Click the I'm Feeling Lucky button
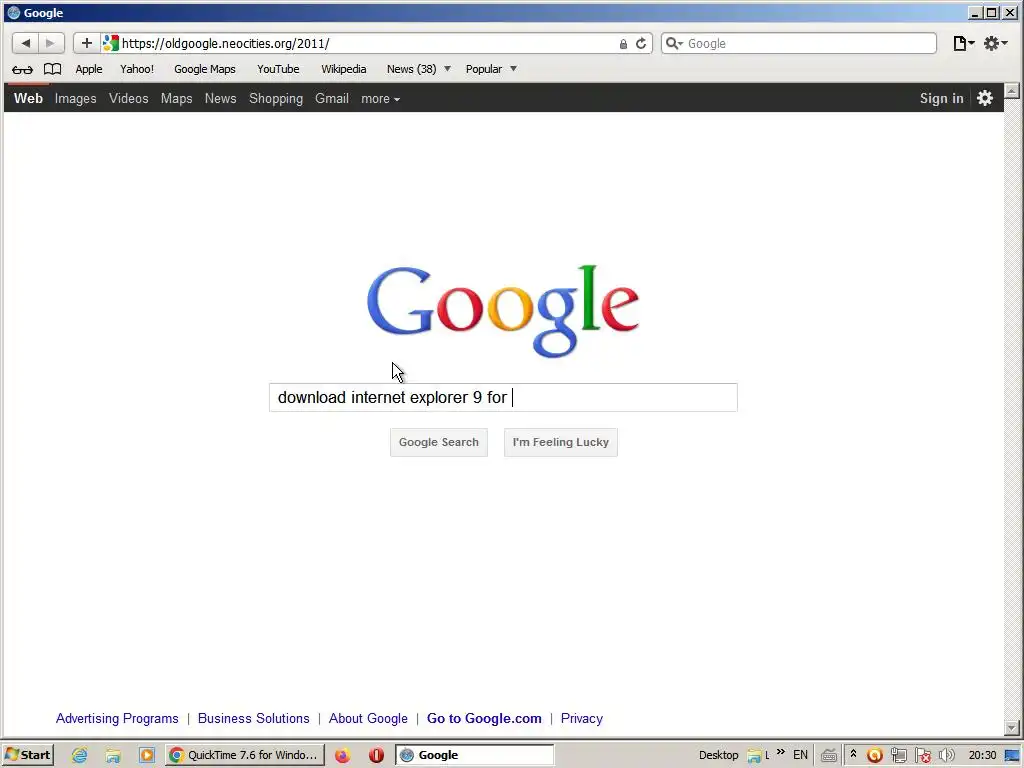 [x=560, y=442]
